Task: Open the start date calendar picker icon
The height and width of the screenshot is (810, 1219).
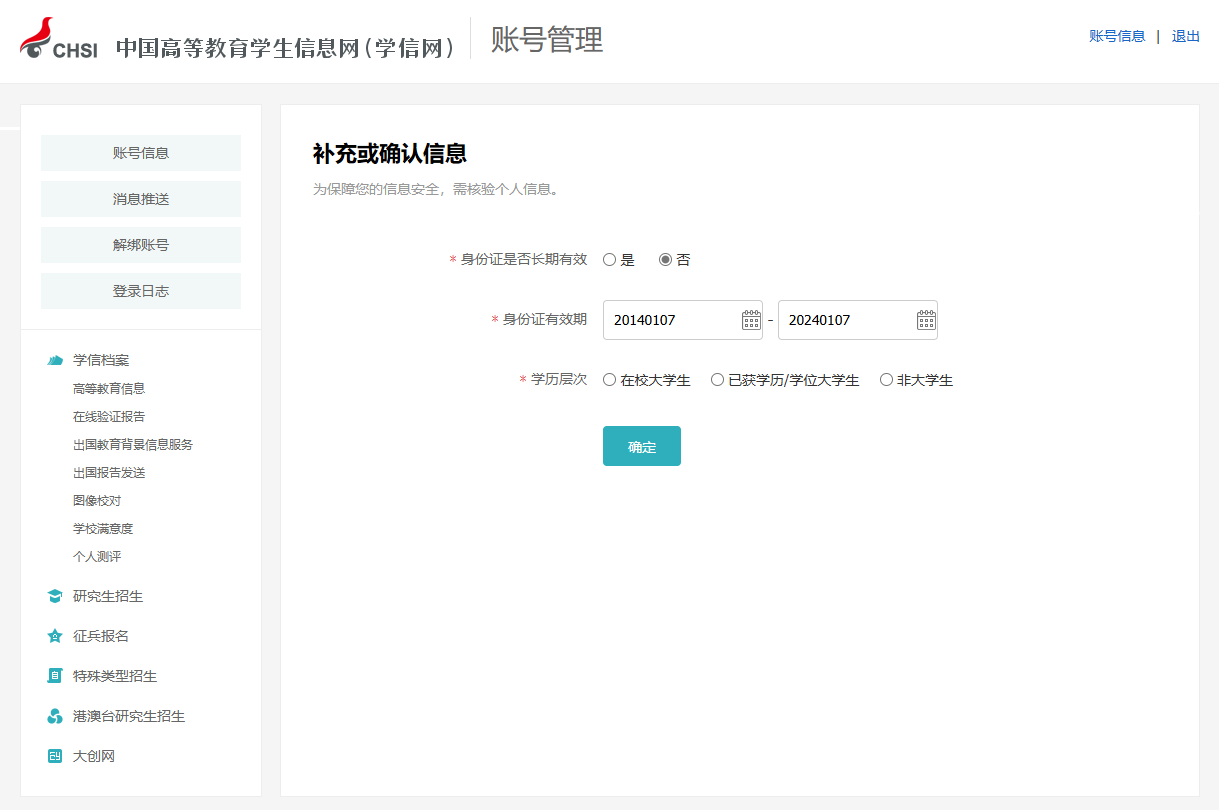Action: coord(751,320)
